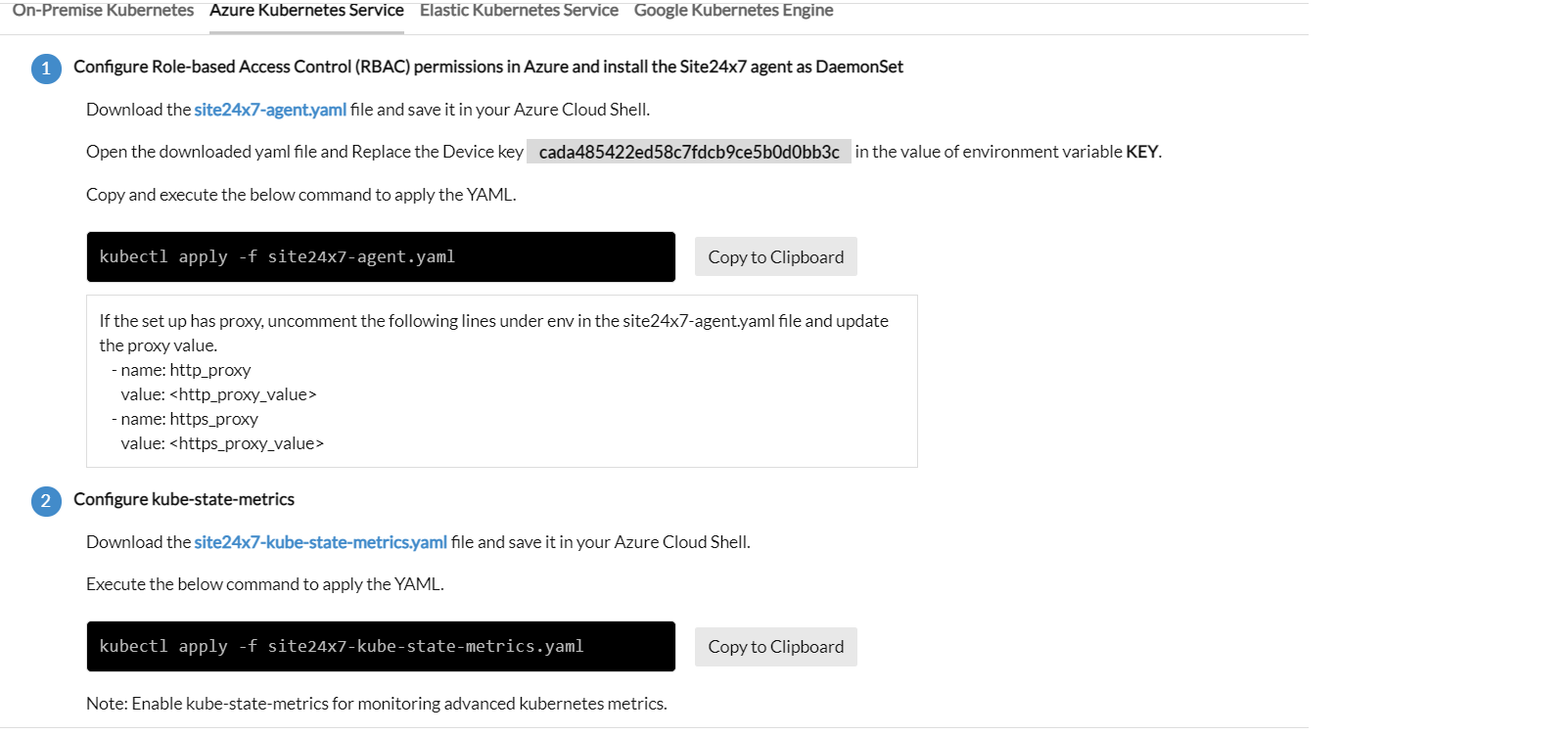1568x735 pixels.
Task: Click the 'value: <http_proxy_value>' line
Action: [218, 394]
